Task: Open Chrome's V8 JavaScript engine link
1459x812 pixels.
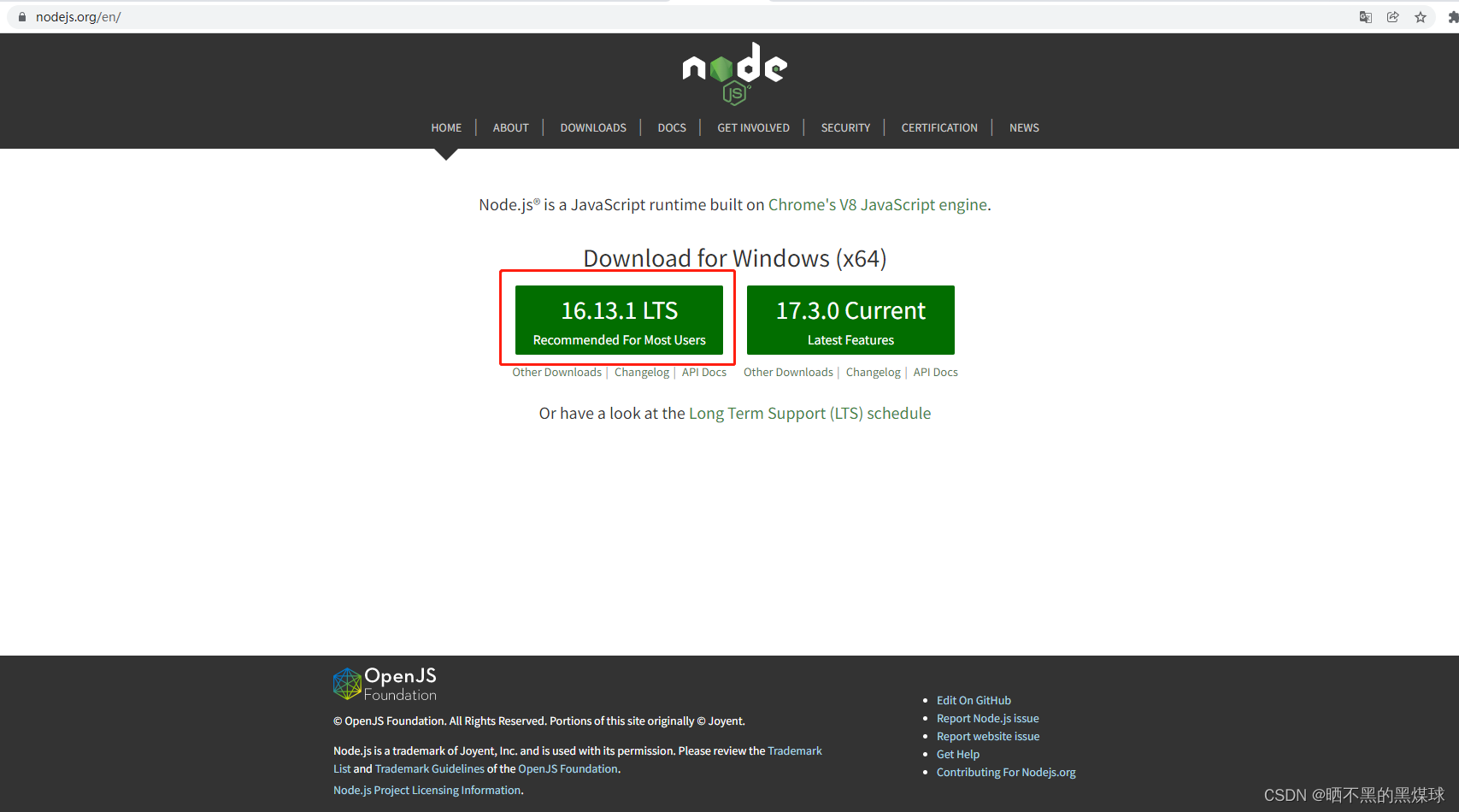Action: [878, 205]
